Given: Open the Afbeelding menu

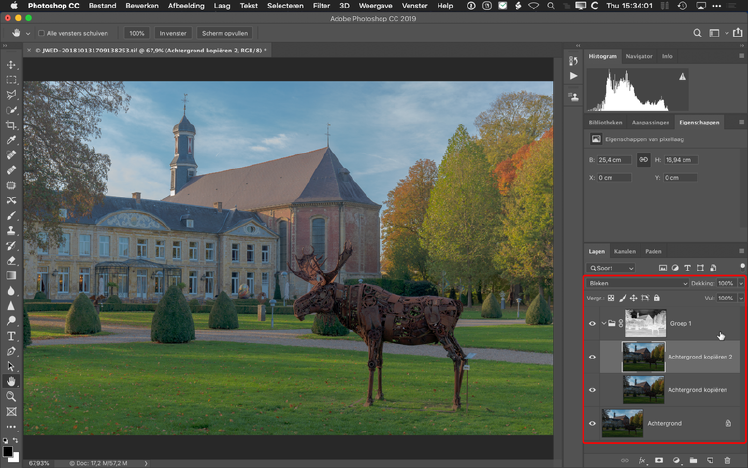Looking at the screenshot, I should tap(186, 6).
